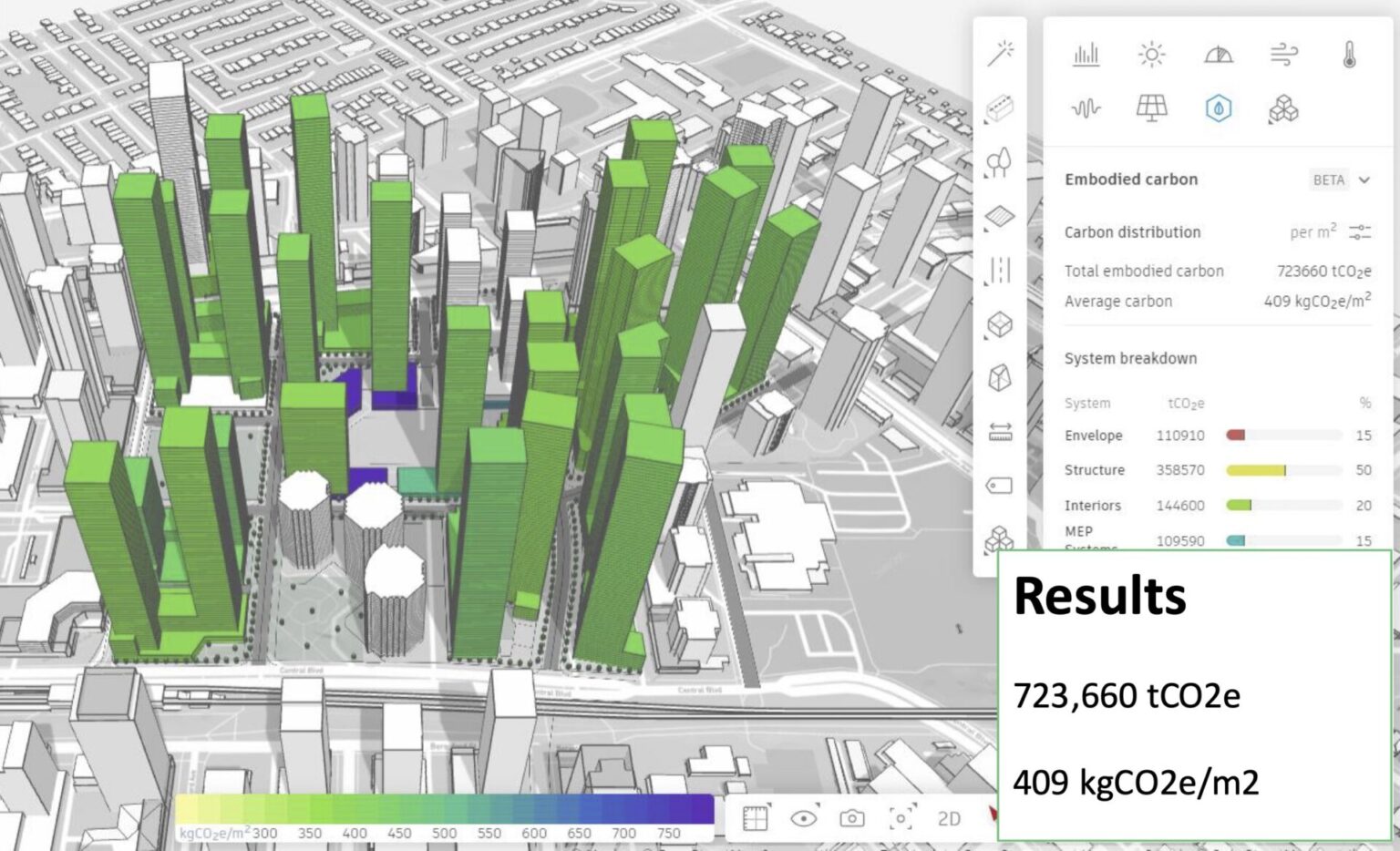The image size is (1400, 851).
Task: Open the daylight dome analysis icon
Action: [1220, 56]
